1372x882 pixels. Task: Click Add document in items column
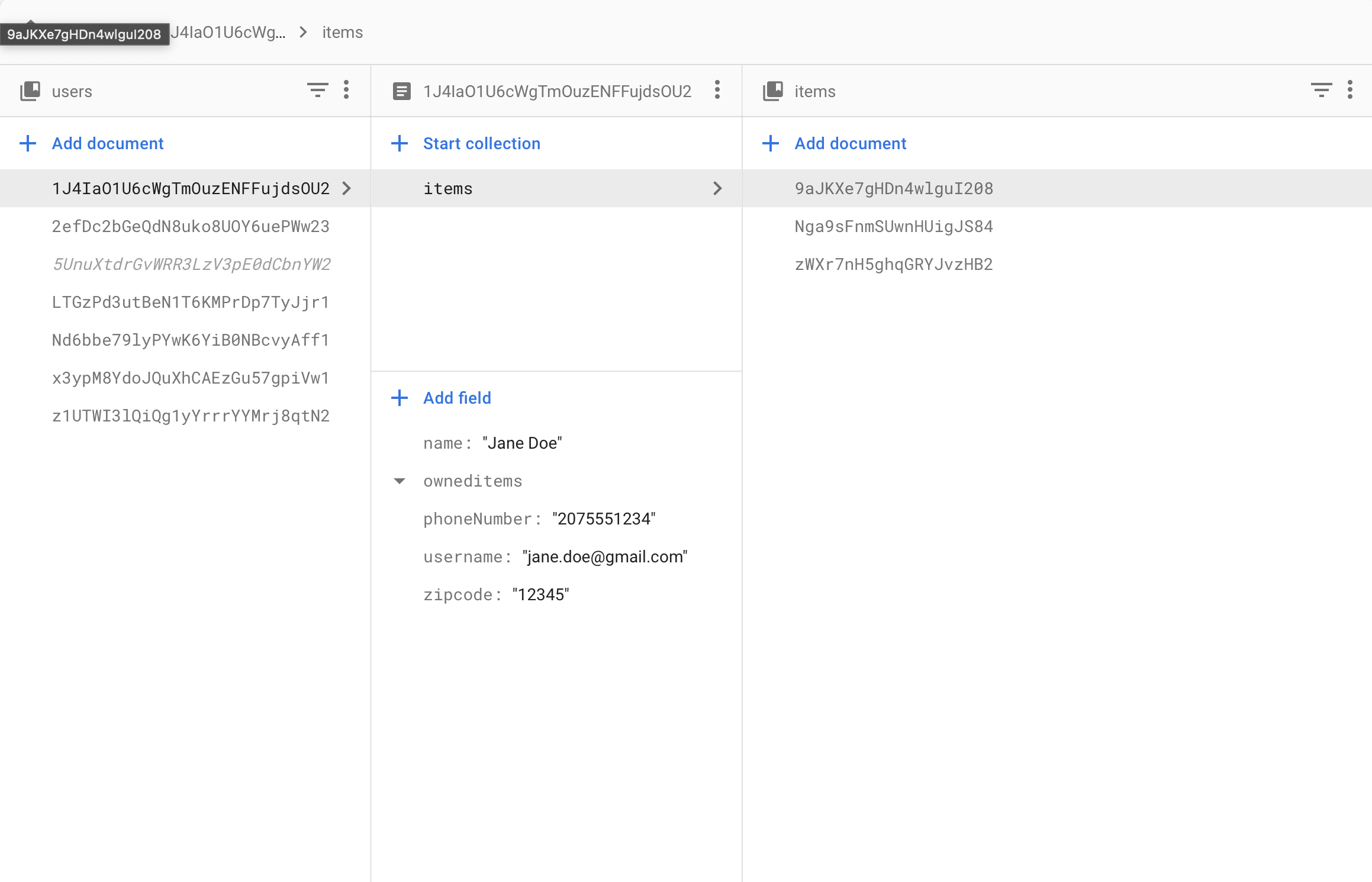tap(850, 143)
